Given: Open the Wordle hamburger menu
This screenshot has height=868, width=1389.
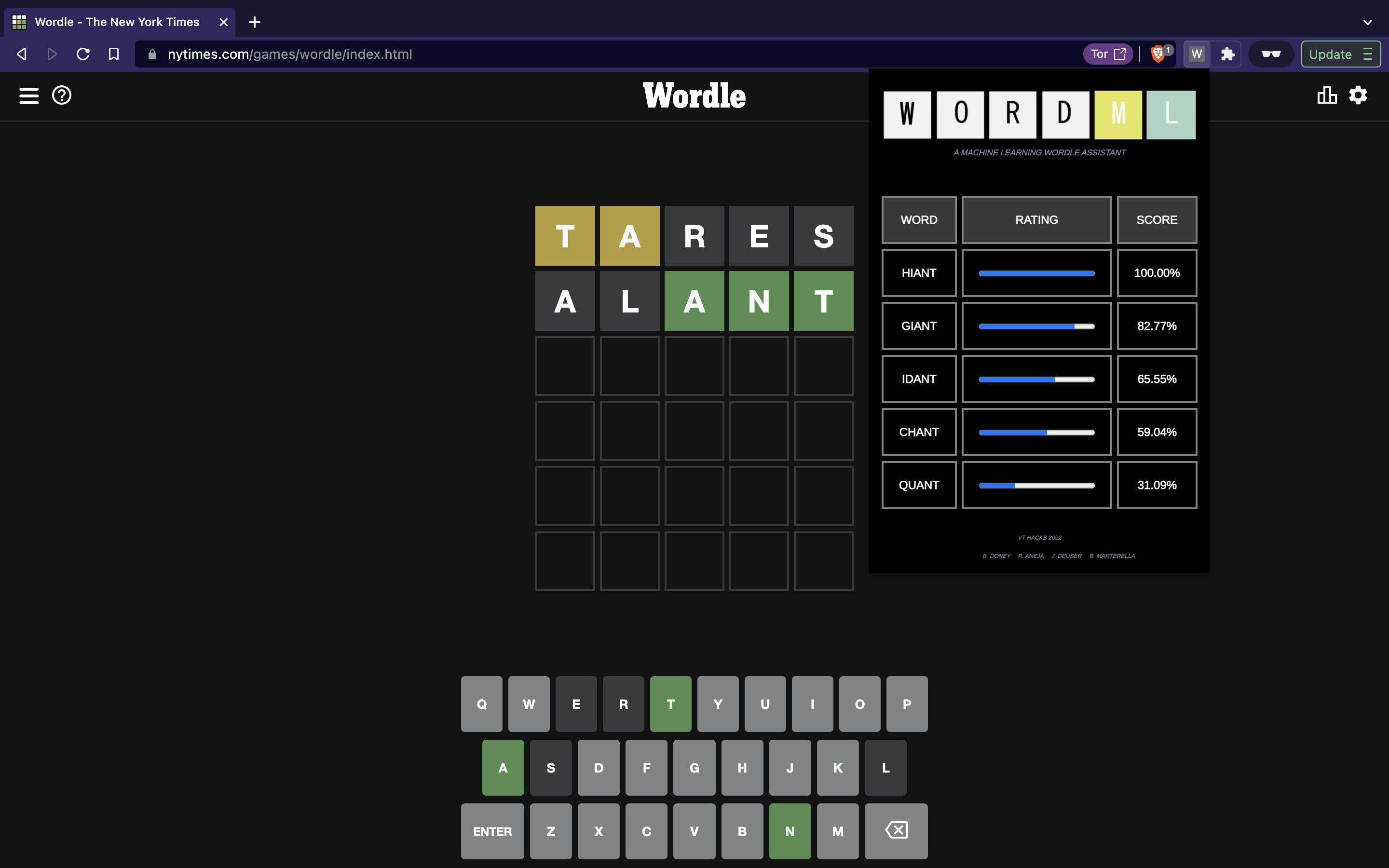Looking at the screenshot, I should pos(29,95).
